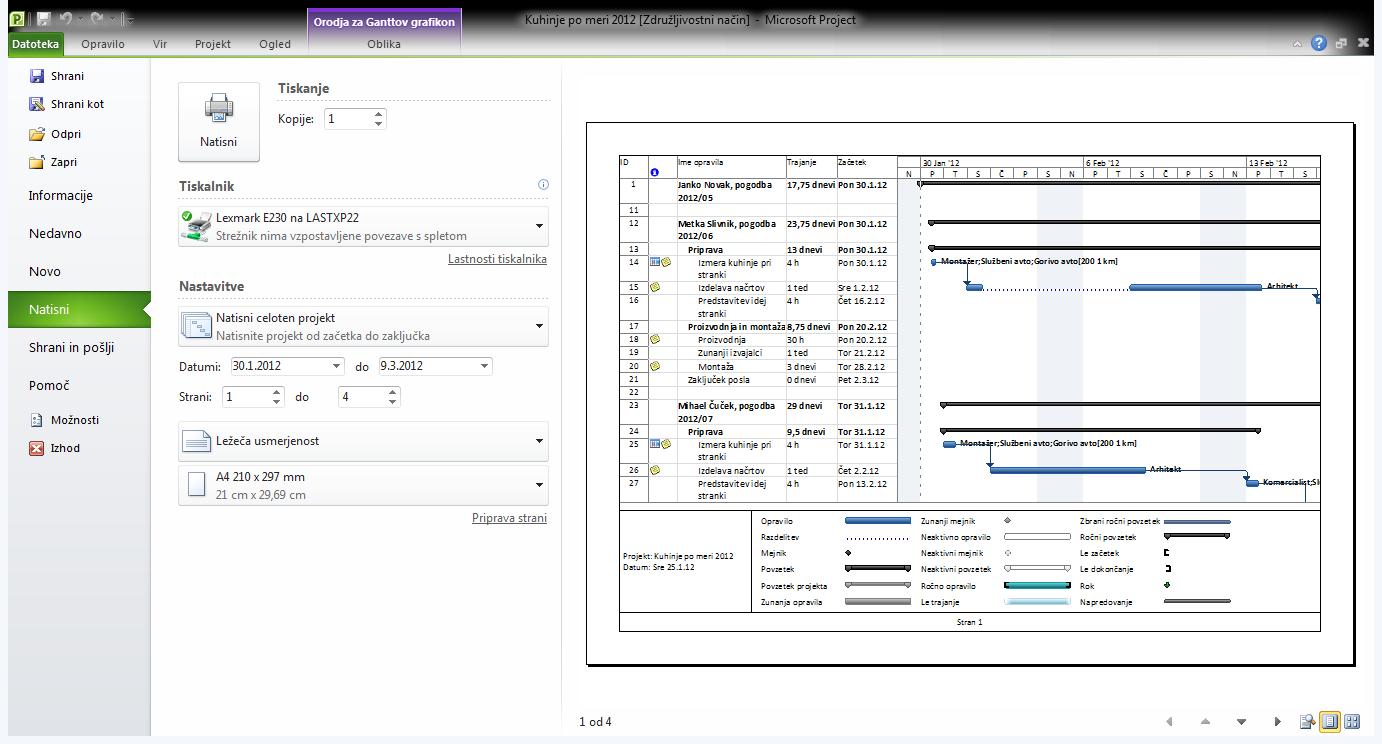Expand the Natisni celoten projekt dropdown
This screenshot has height=744, width=1382.
pos(363,326)
